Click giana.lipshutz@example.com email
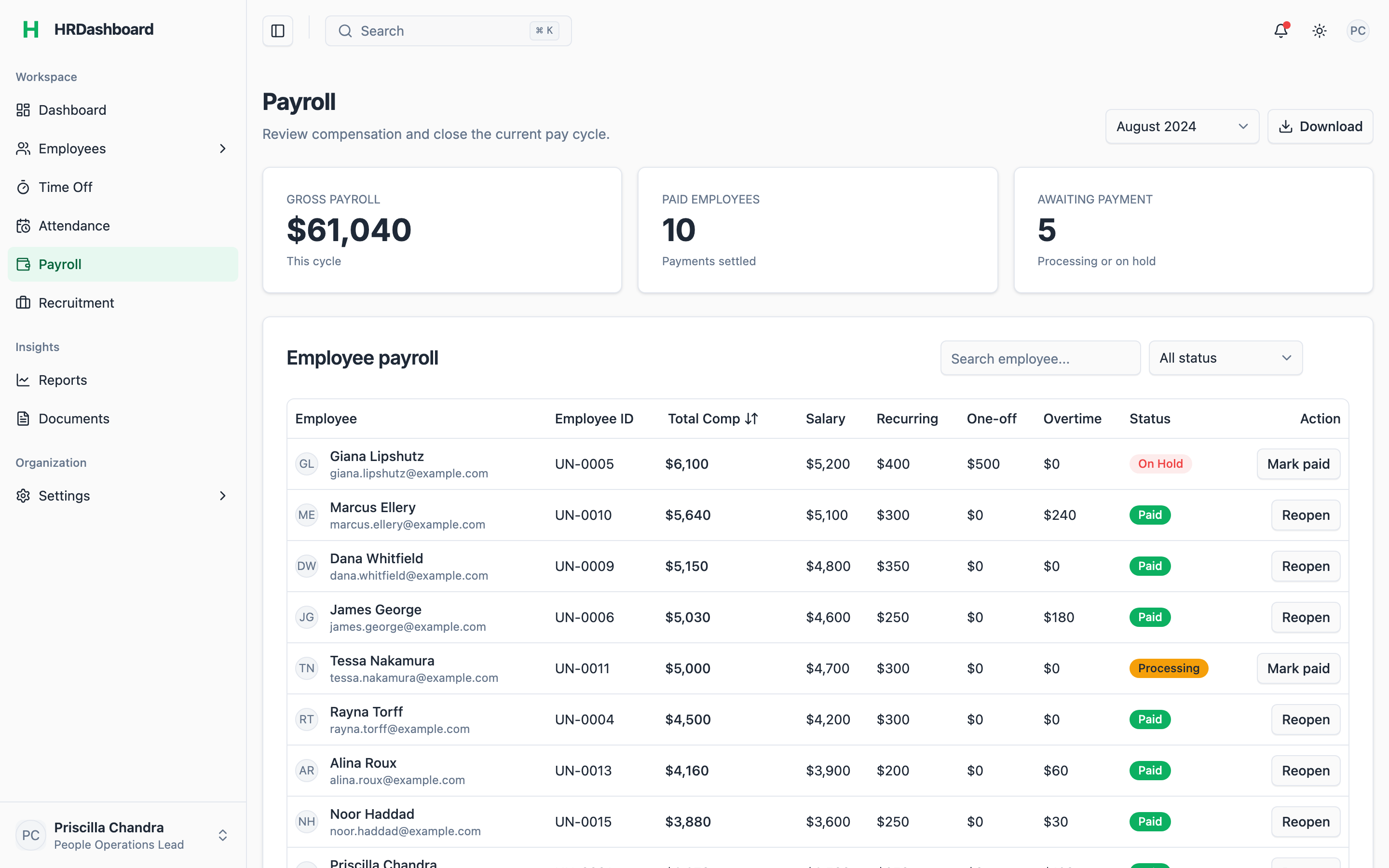Viewport: 1389px width, 868px height. (409, 474)
